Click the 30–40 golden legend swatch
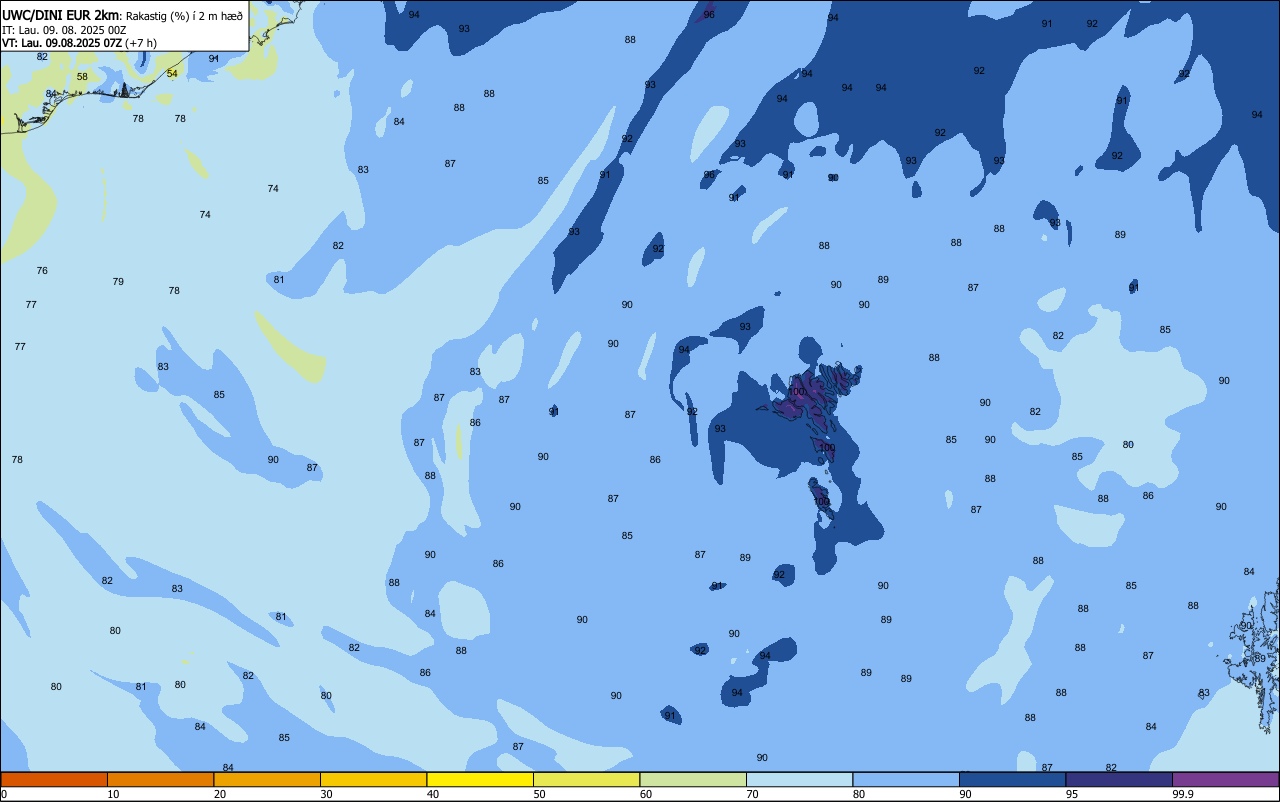 point(373,779)
